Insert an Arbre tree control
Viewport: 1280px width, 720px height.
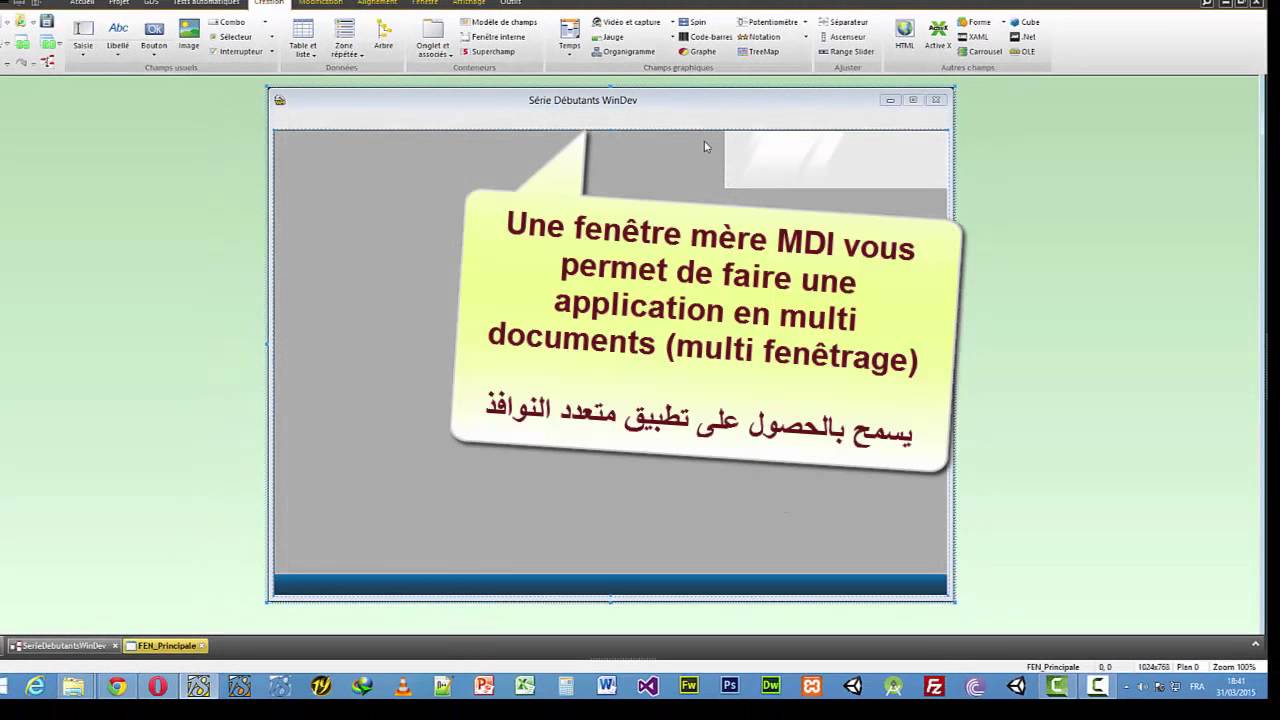(x=384, y=34)
